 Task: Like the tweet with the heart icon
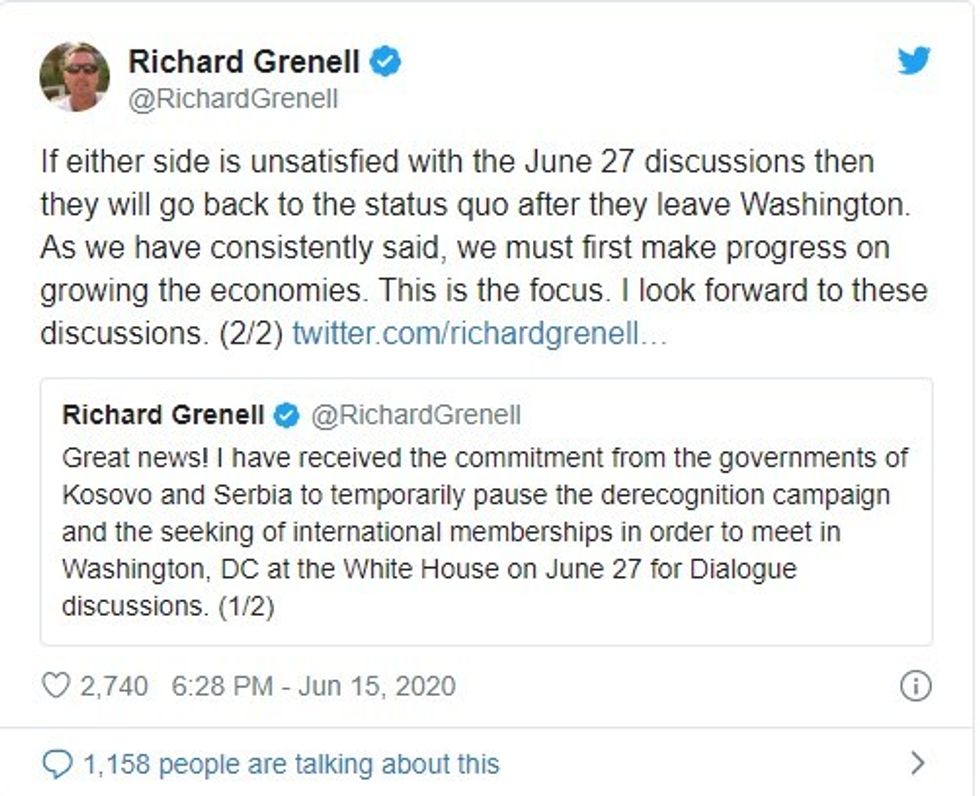pyautogui.click(x=56, y=686)
